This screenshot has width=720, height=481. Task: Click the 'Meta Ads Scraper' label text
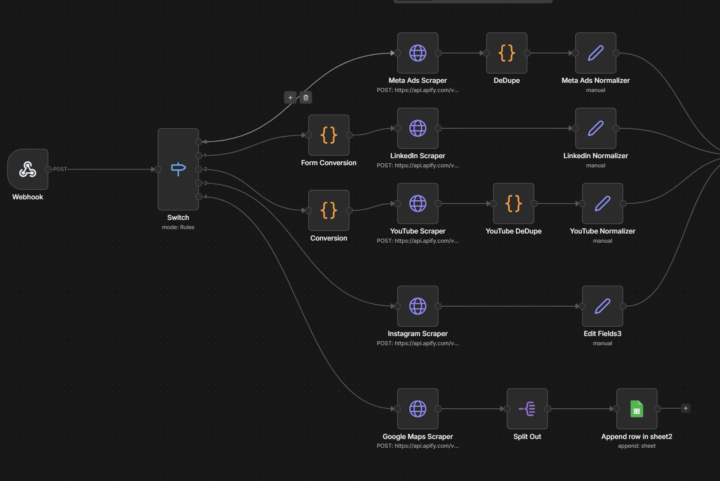417,80
